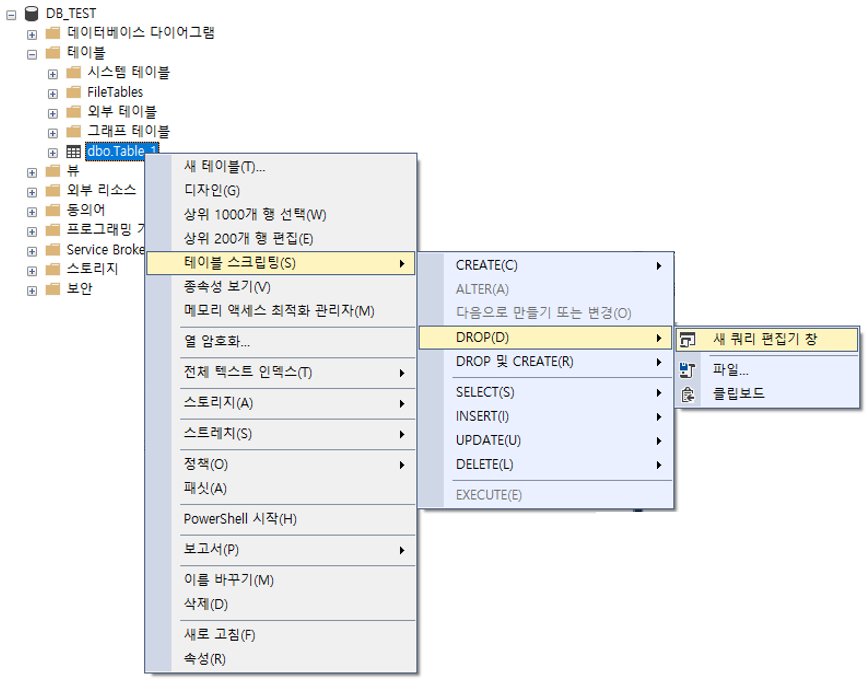Viewport: 867px width, 681px height.
Task: Choose PowerShell 시작(H) menu item
Action: point(281,520)
